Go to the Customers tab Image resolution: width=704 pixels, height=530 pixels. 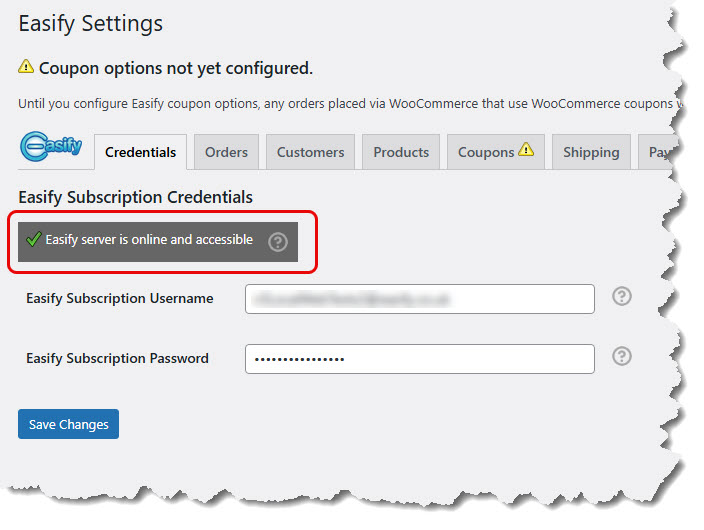[310, 152]
